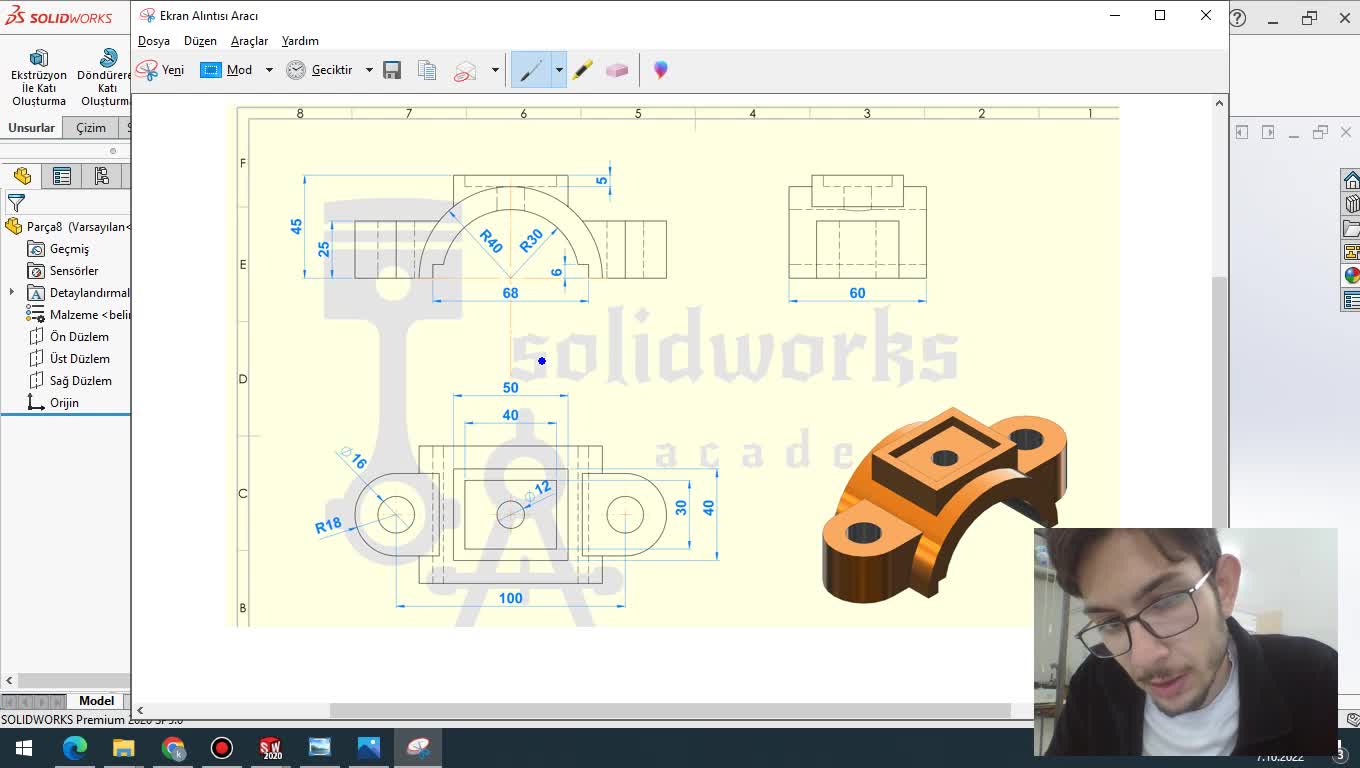Screen dimensions: 1360x768
Task: Click the left scroll arrow of the tree panel
Action: click(x=9, y=681)
